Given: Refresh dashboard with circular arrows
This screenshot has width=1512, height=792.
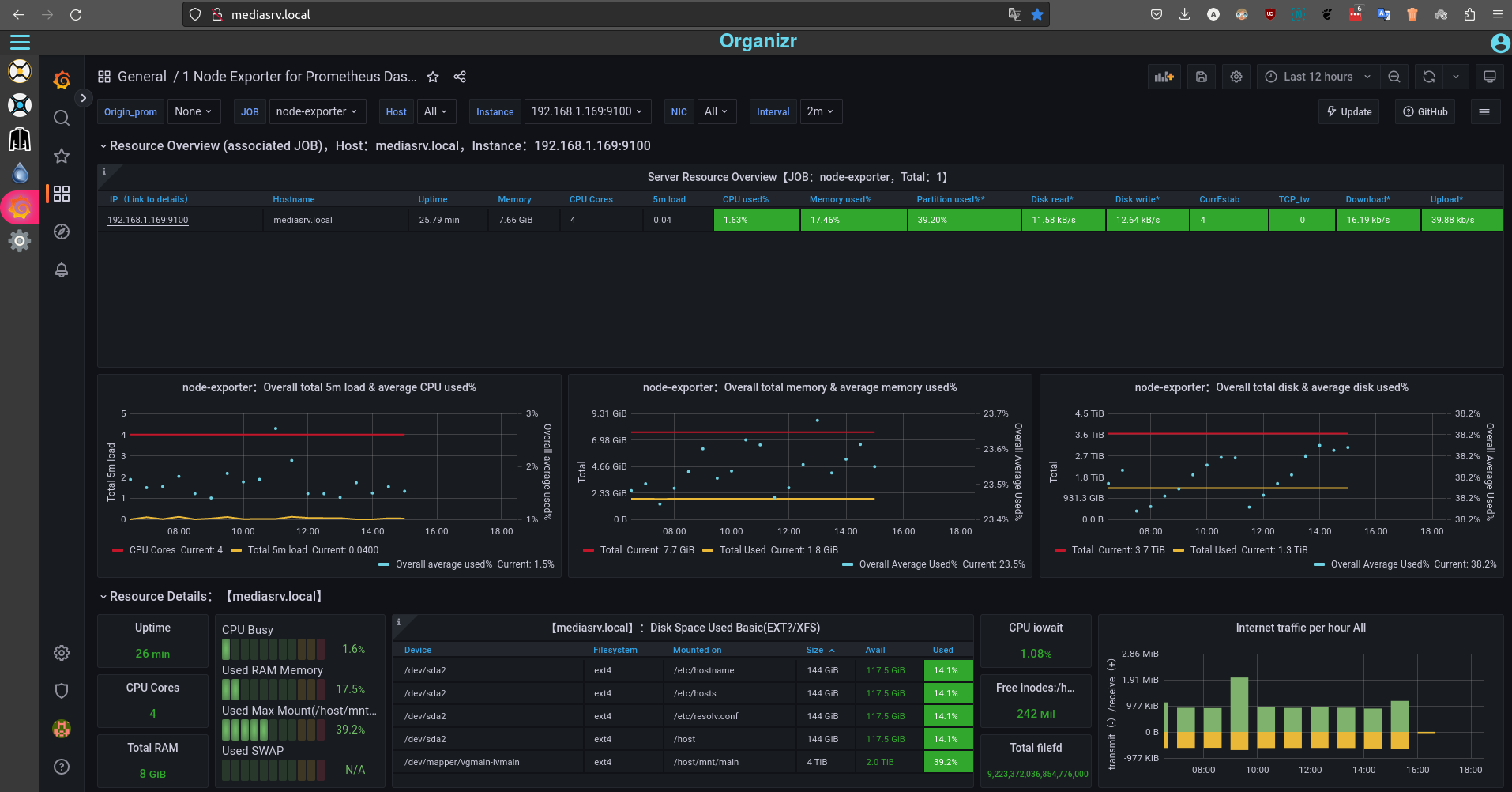Looking at the screenshot, I should pos(1429,77).
